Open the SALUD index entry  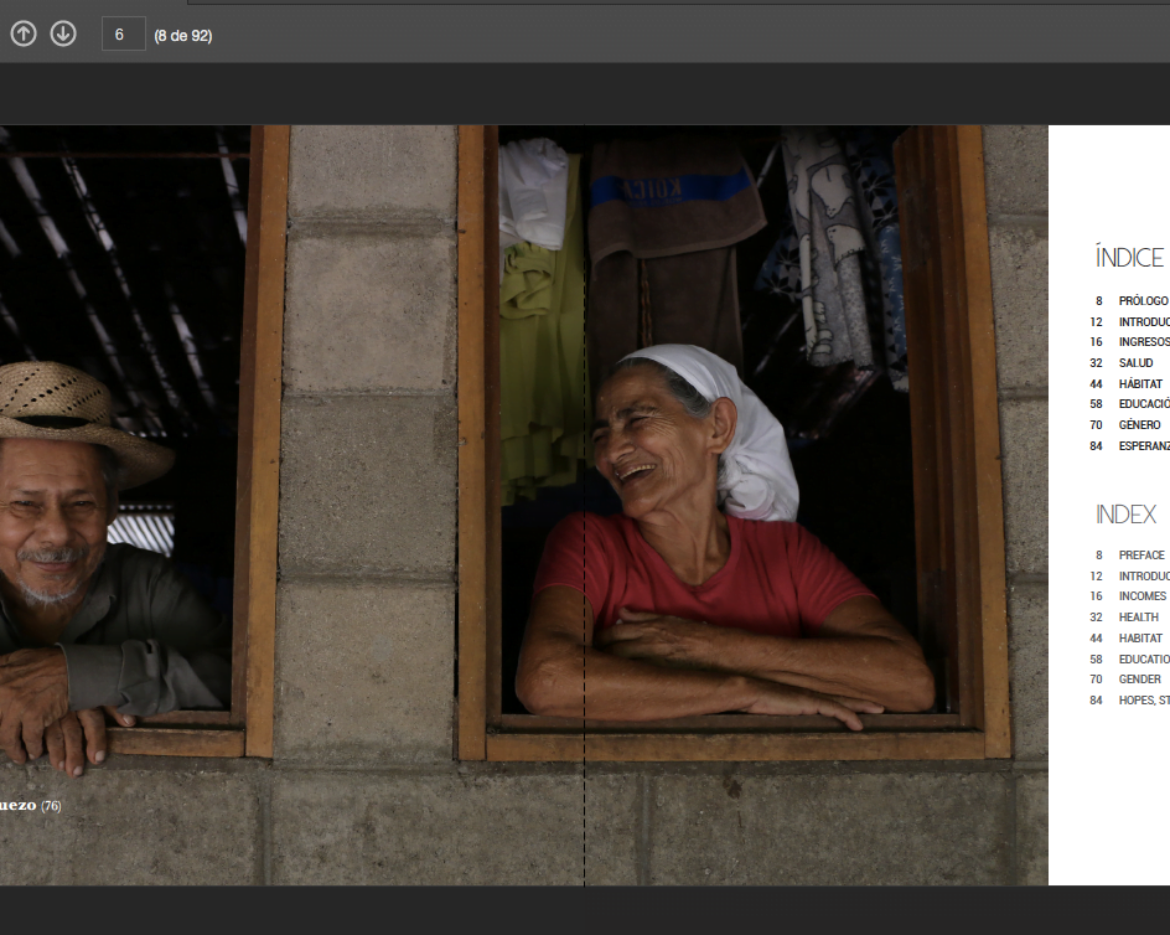[x=1135, y=363]
